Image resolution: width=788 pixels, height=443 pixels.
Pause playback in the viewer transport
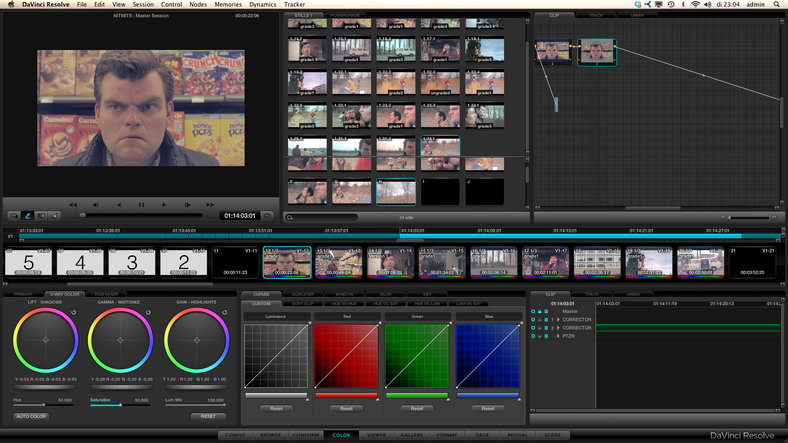[141, 205]
